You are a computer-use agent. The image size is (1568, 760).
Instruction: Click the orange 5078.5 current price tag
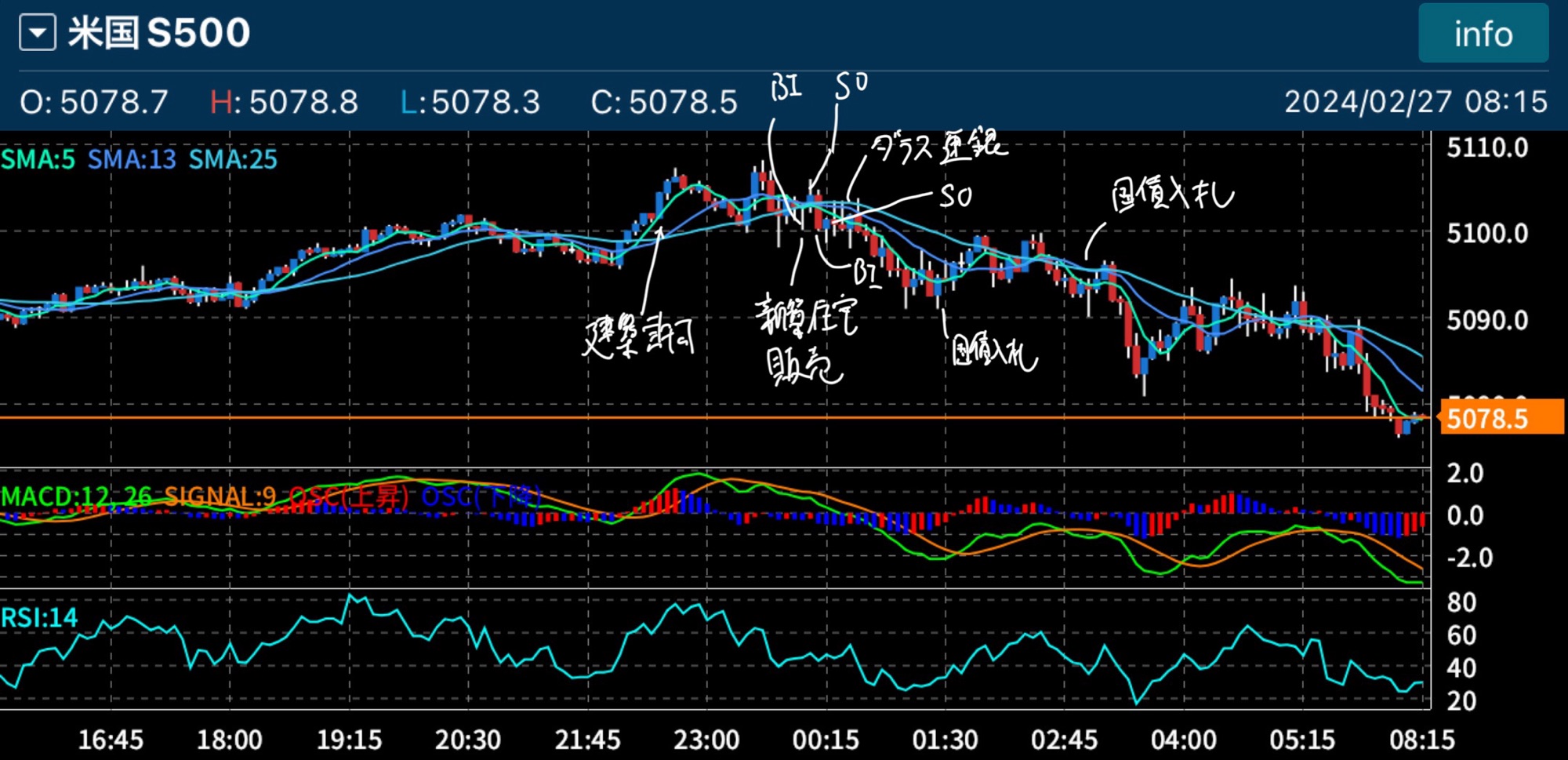click(1501, 418)
